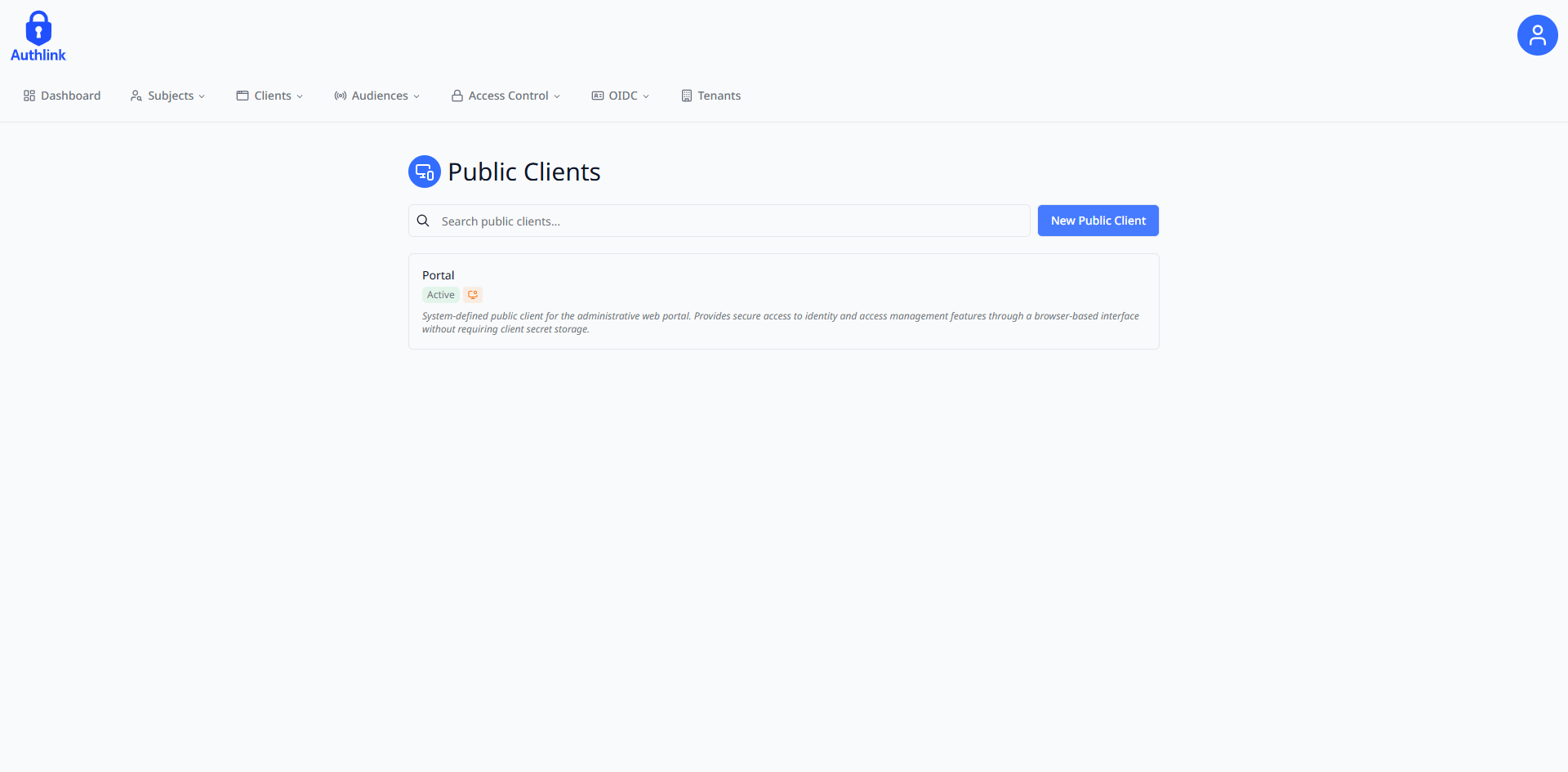The width and height of the screenshot is (1568, 772).
Task: Click the Clients browser-window icon
Action: click(x=243, y=96)
